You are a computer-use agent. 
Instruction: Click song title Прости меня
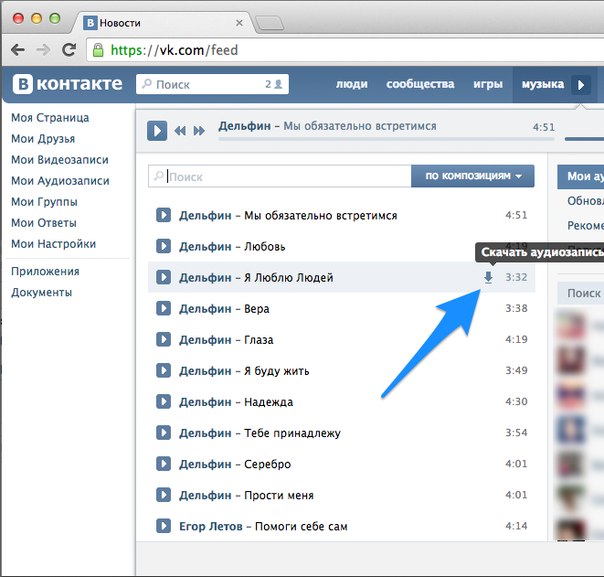pyautogui.click(x=279, y=495)
